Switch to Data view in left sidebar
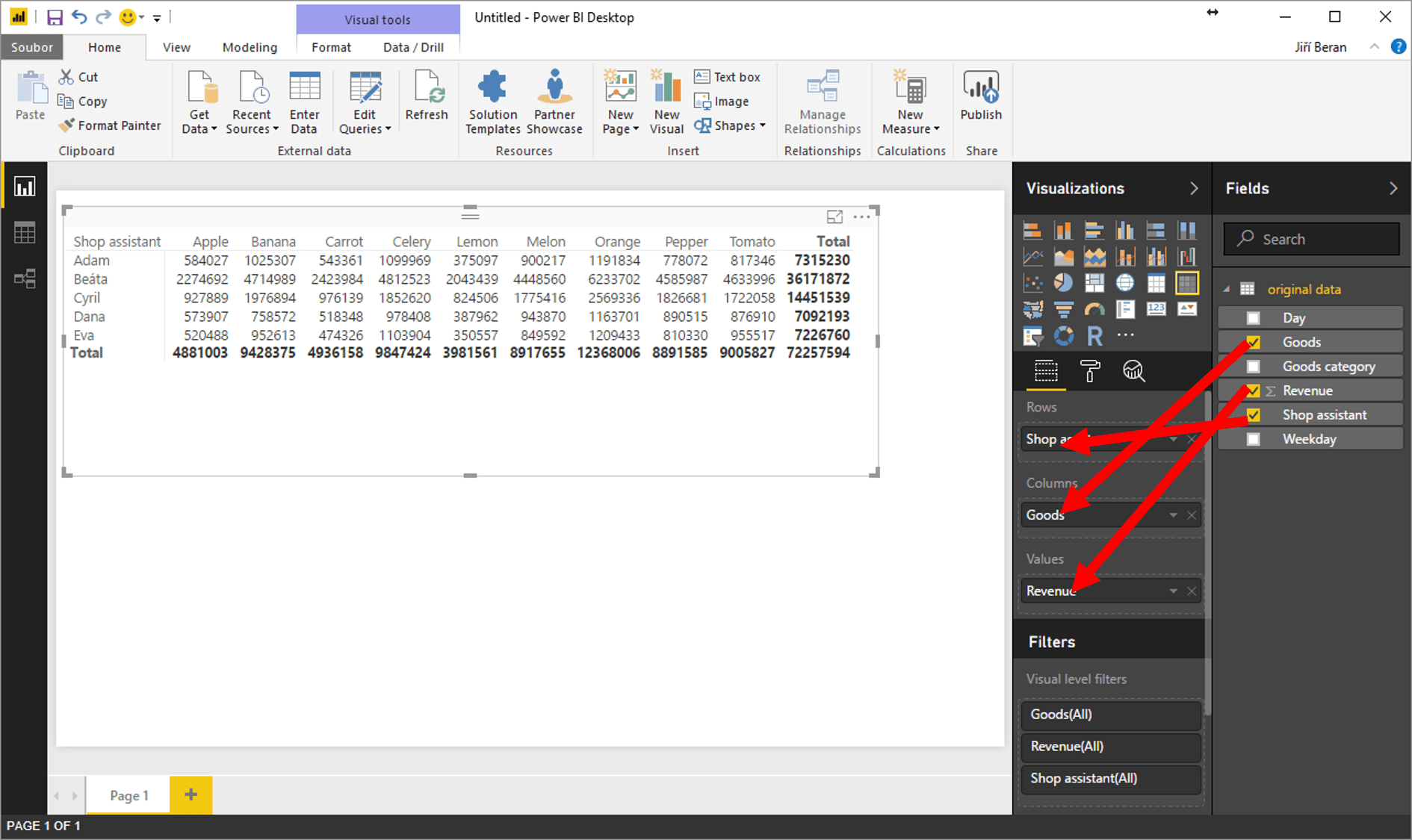 click(25, 233)
